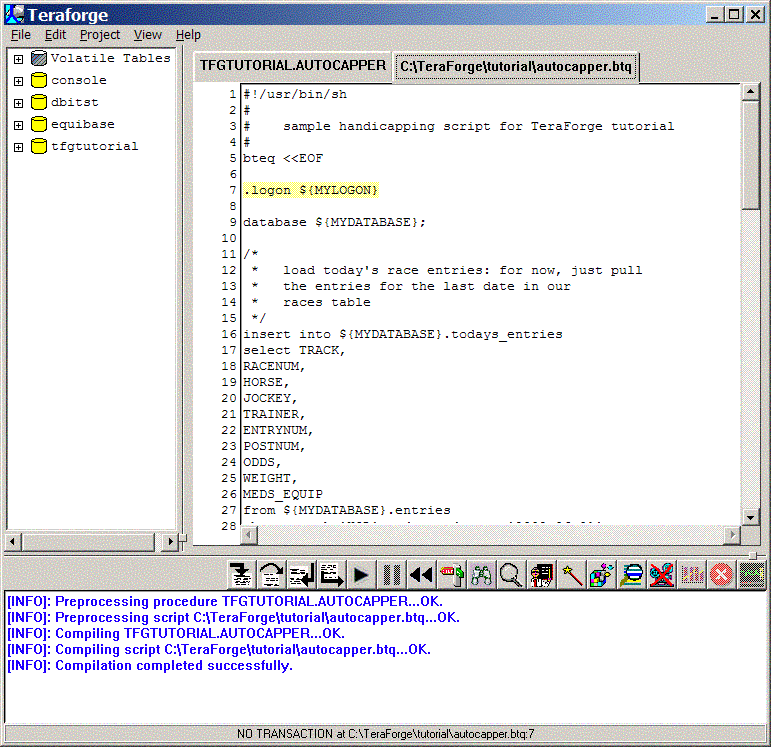This screenshot has height=747, width=771.
Task: Click the 'bteq <<EOF' code line
Action: click(283, 158)
